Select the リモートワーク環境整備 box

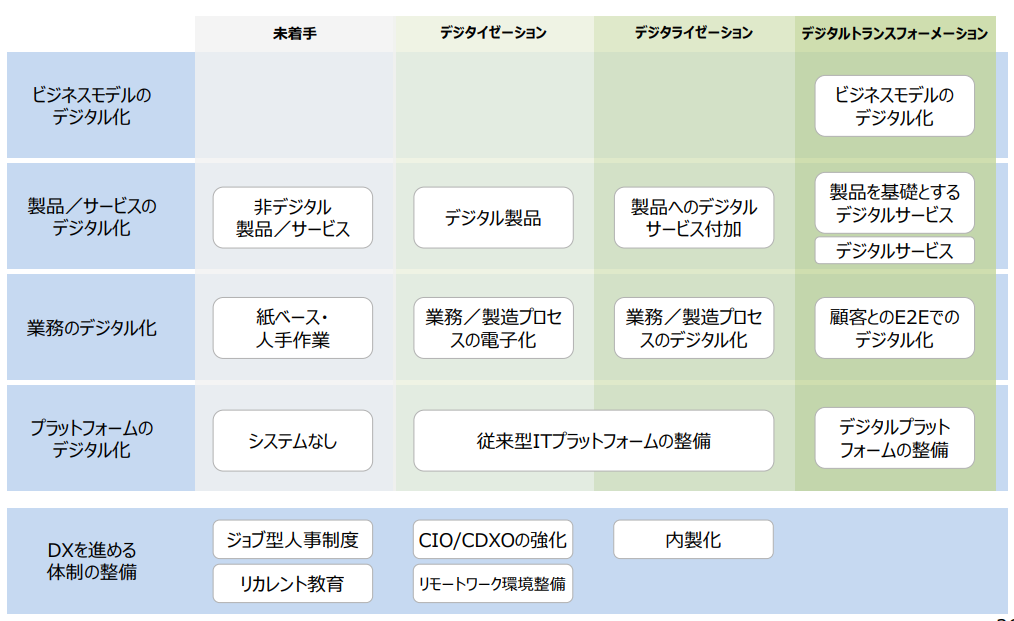493,584
